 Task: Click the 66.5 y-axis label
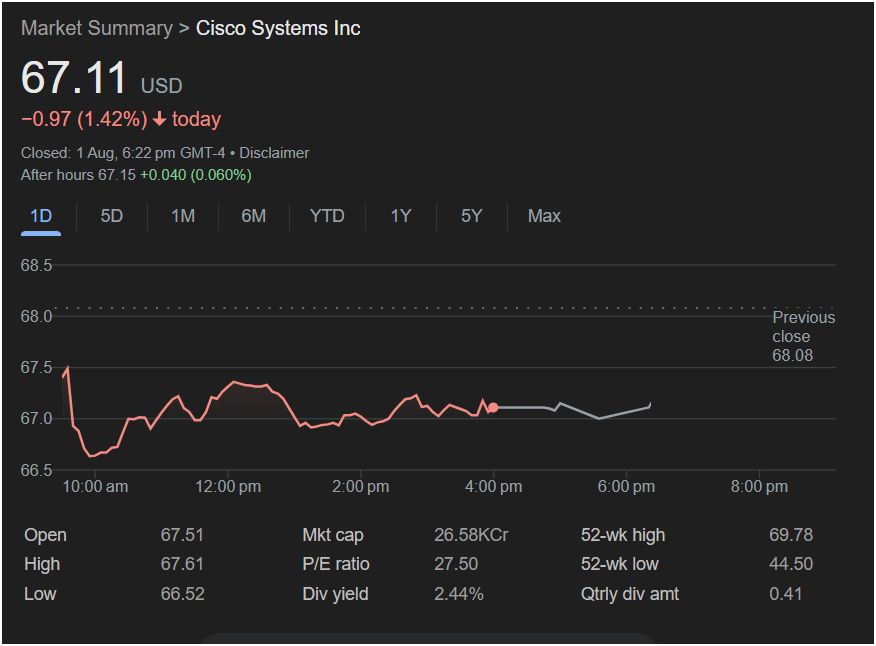point(36,471)
